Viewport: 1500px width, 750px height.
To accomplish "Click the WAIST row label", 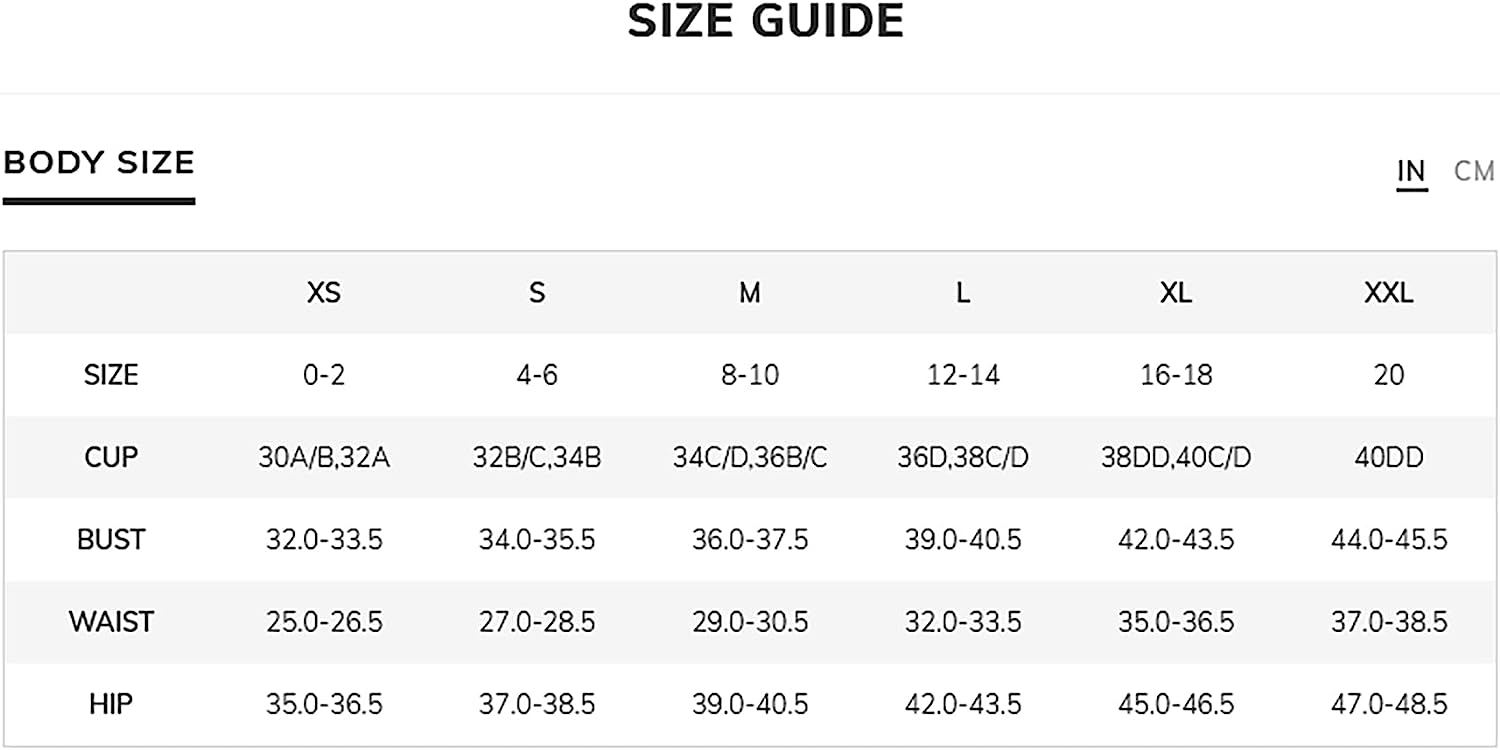I will coord(111,622).
